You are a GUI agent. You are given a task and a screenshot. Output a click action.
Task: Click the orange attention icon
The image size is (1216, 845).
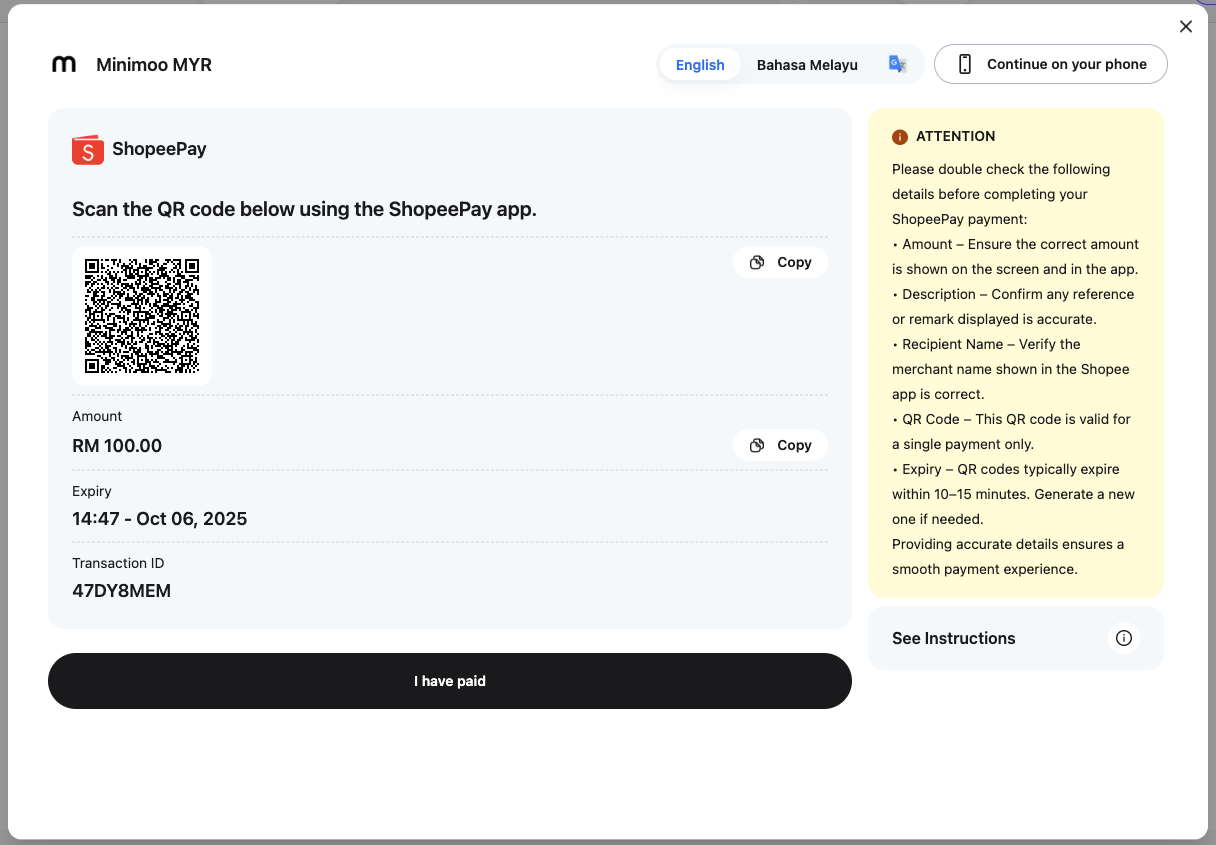pos(901,136)
